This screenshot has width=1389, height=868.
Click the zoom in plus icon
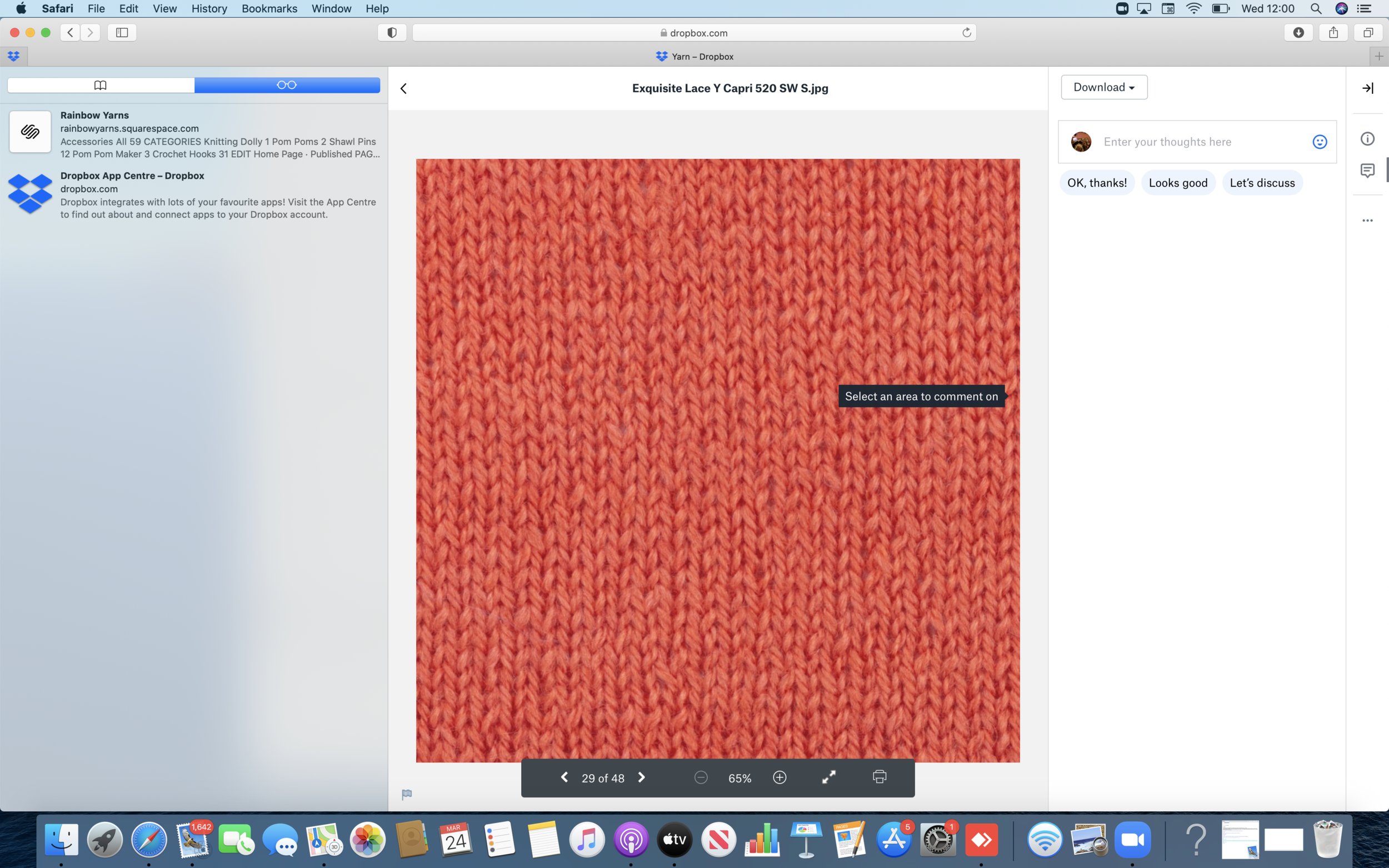pos(779,777)
